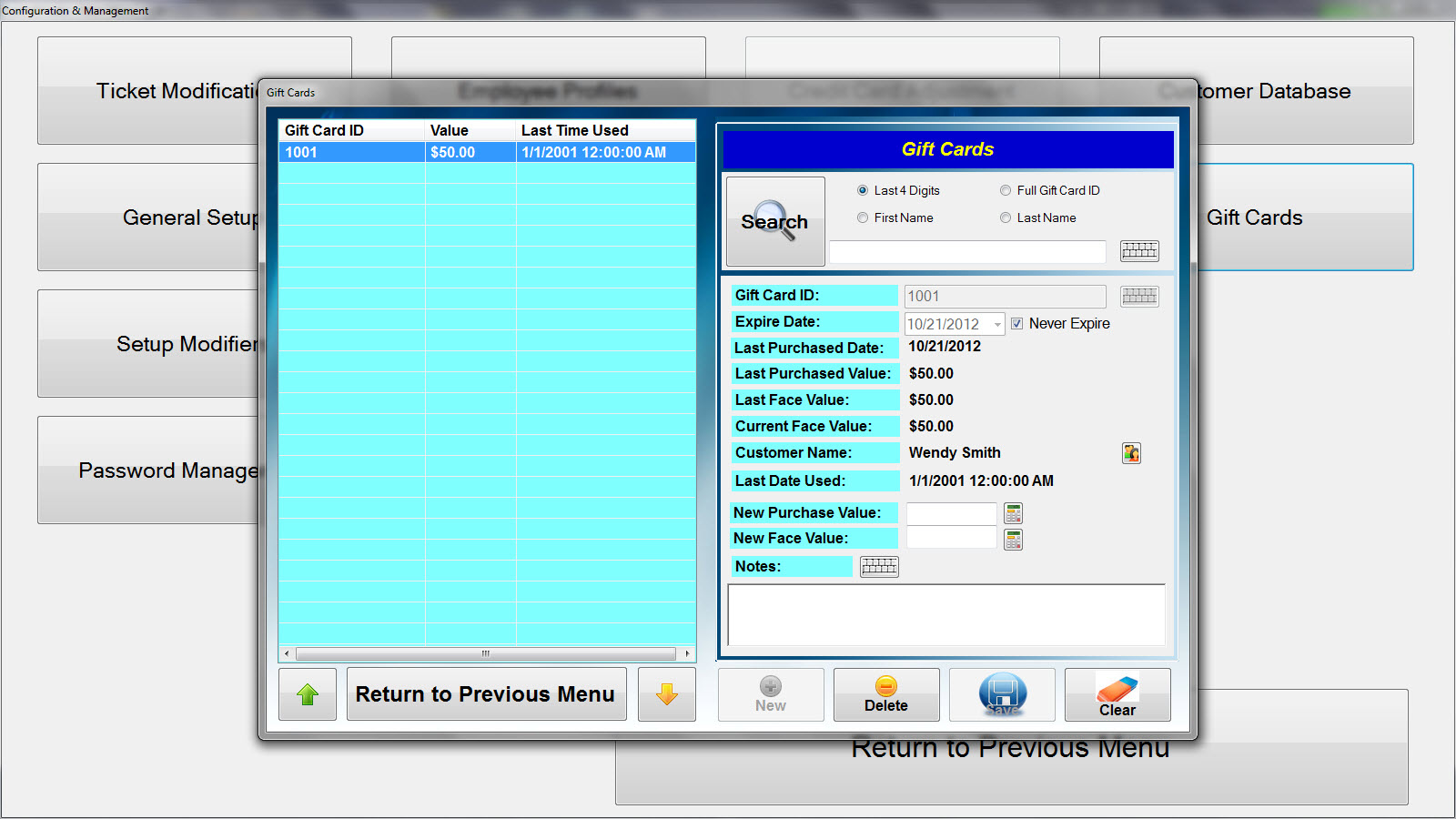Open calculator for New Face Value

[1013, 540]
